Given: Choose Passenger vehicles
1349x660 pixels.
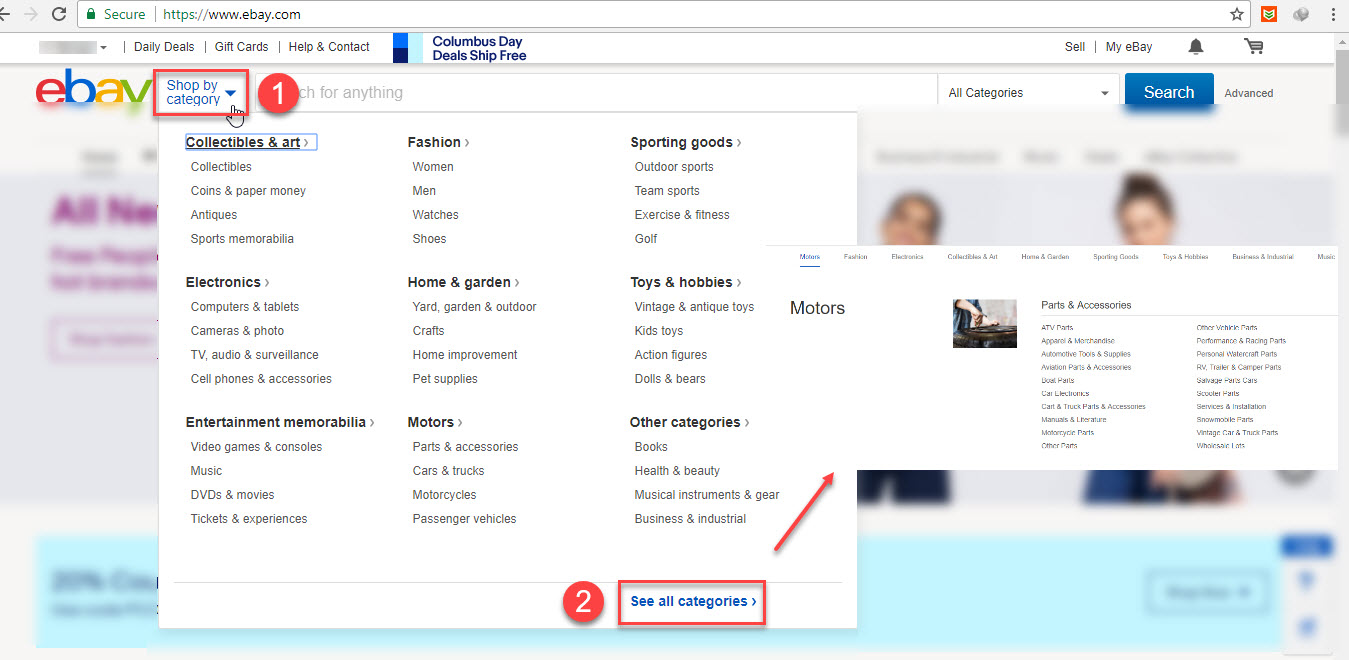Looking at the screenshot, I should coord(464,519).
